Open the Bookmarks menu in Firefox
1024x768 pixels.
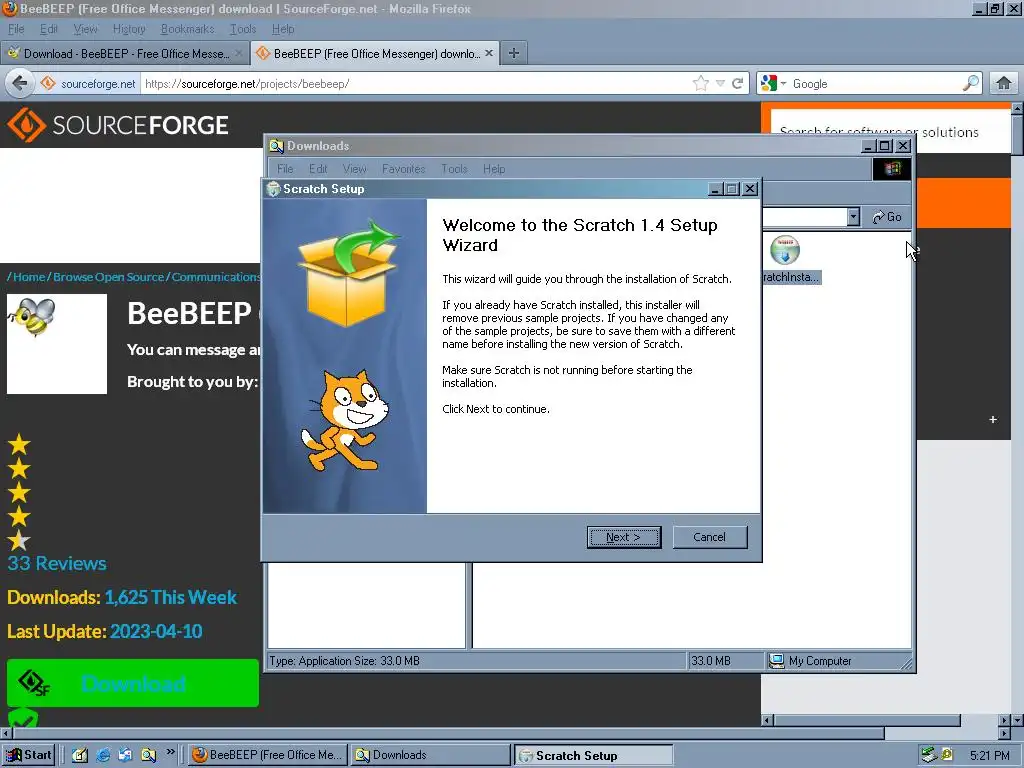187,29
